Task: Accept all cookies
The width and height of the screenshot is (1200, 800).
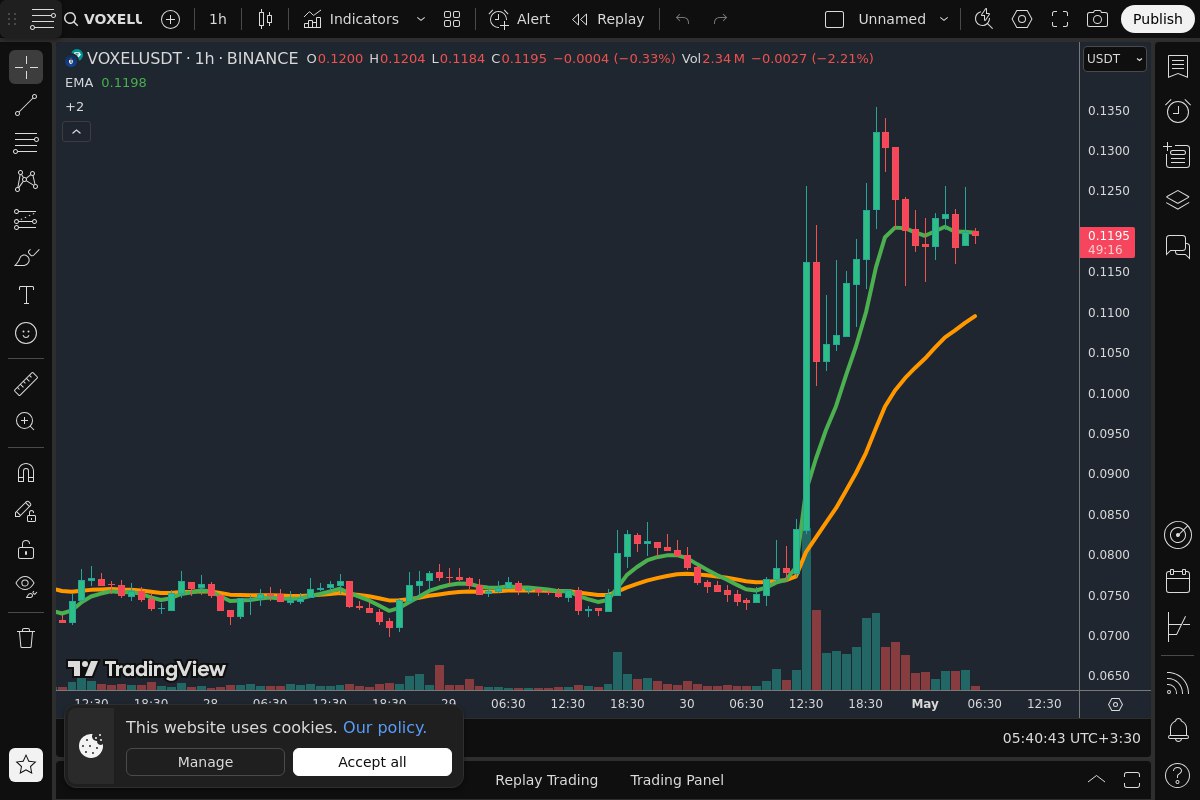Action: click(x=372, y=762)
